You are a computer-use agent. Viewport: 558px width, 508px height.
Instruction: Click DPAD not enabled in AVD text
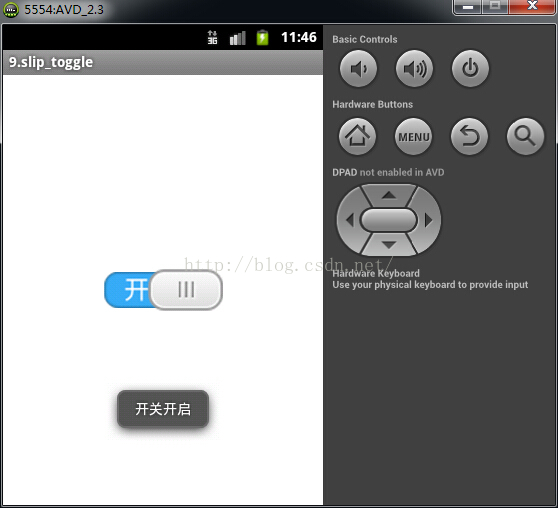pos(388,172)
